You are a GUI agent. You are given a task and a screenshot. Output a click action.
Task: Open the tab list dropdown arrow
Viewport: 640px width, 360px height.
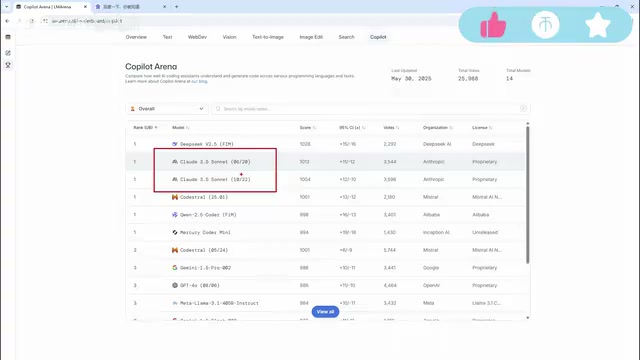point(7,7)
